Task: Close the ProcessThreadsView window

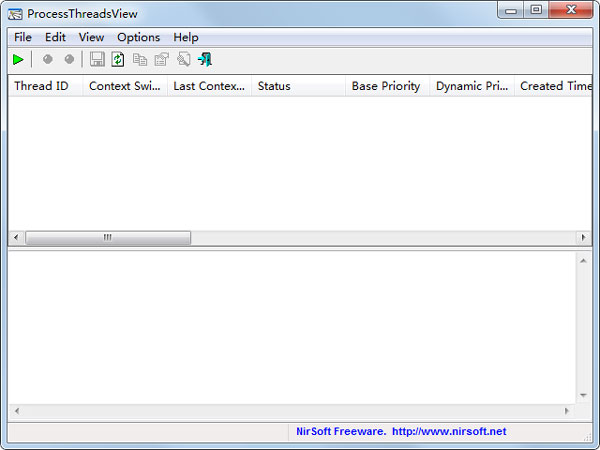Action: (571, 10)
